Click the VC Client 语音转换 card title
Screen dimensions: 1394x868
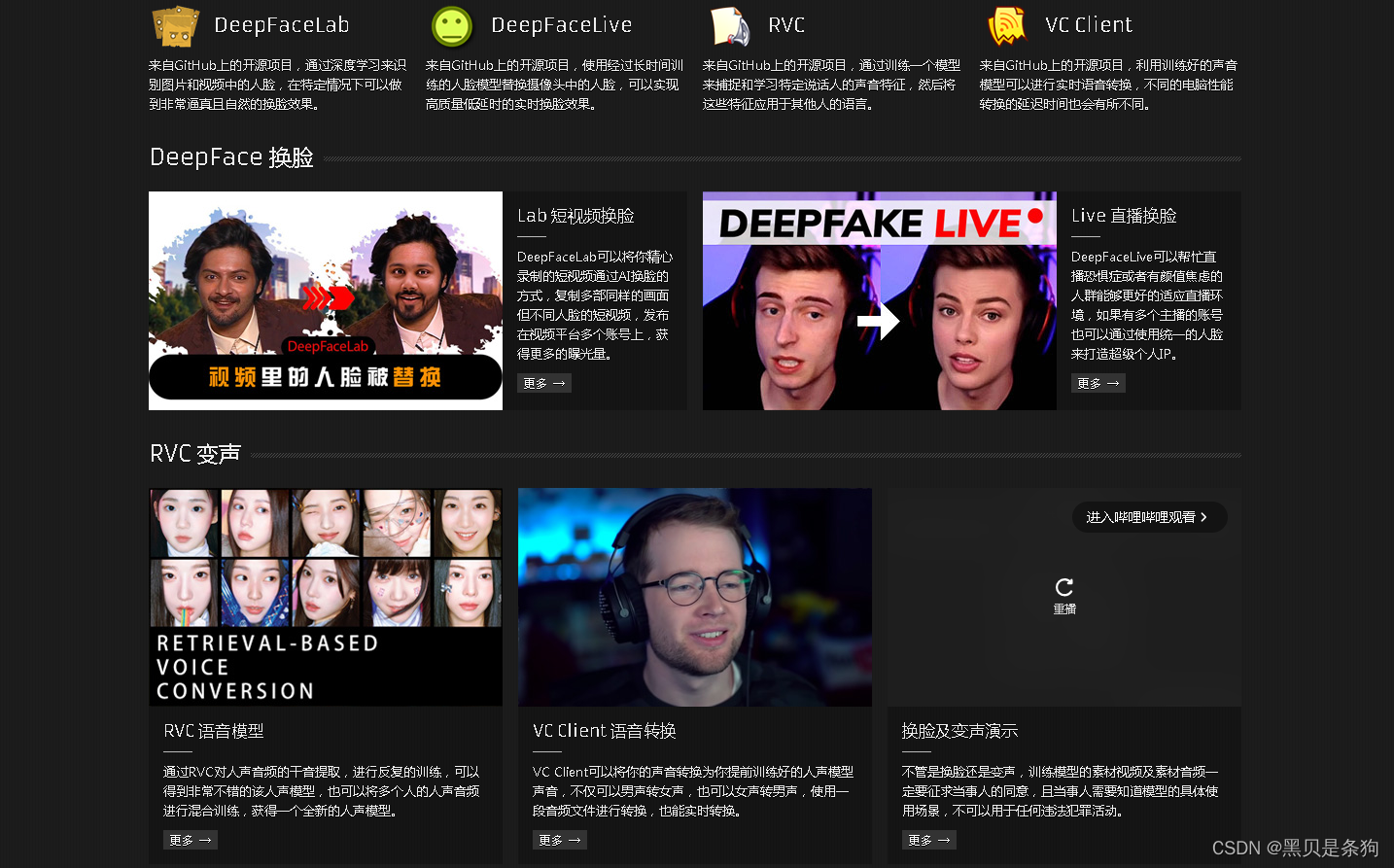(x=605, y=731)
